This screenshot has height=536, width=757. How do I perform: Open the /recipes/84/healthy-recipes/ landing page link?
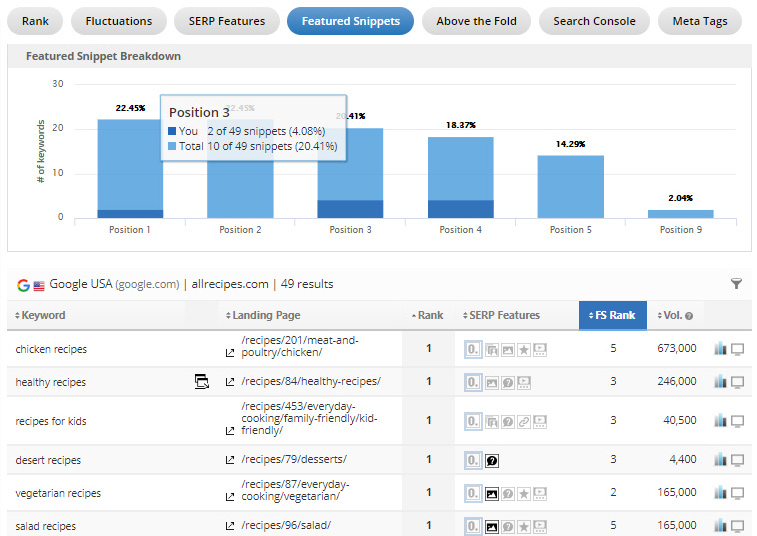click(x=310, y=382)
